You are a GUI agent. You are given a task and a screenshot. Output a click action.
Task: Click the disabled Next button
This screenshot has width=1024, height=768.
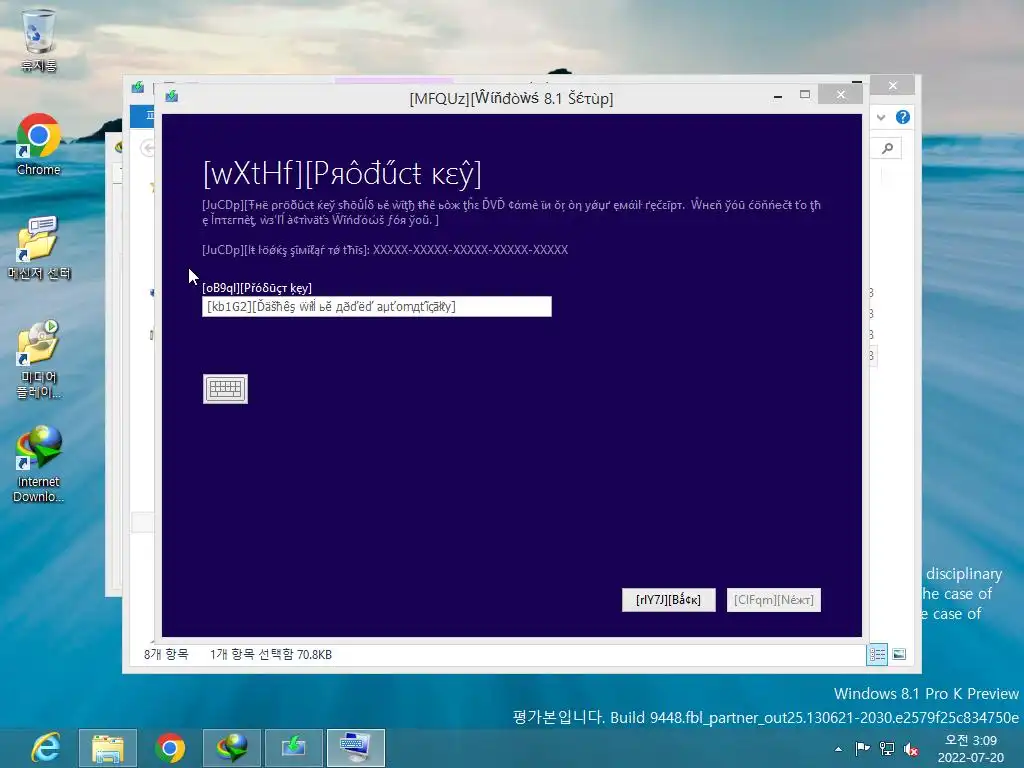(774, 600)
